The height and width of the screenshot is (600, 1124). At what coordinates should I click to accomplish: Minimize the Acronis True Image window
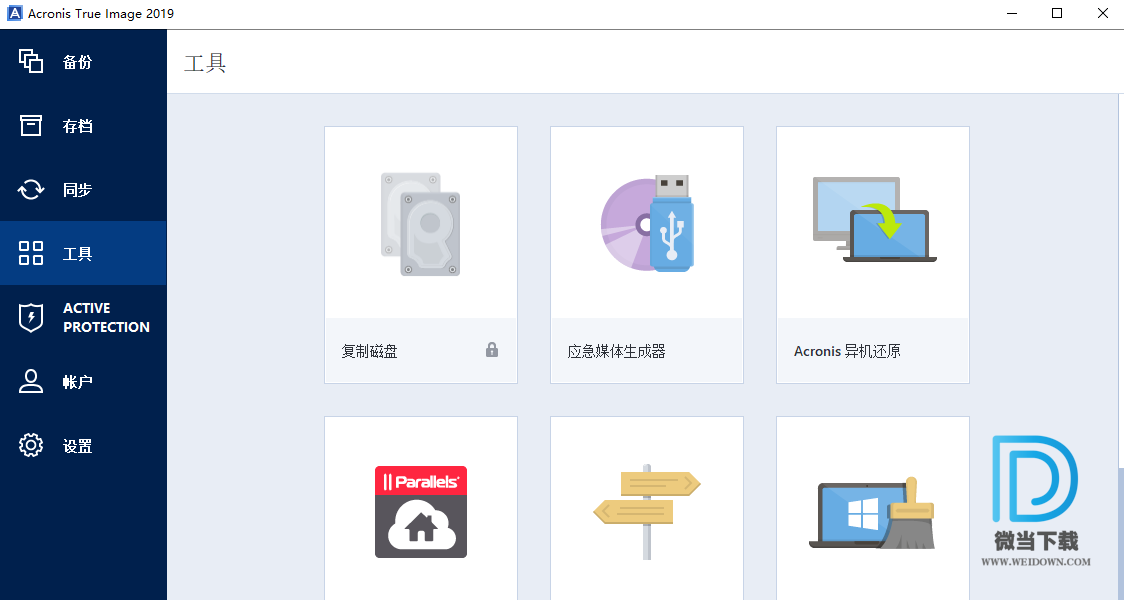[x=1011, y=14]
